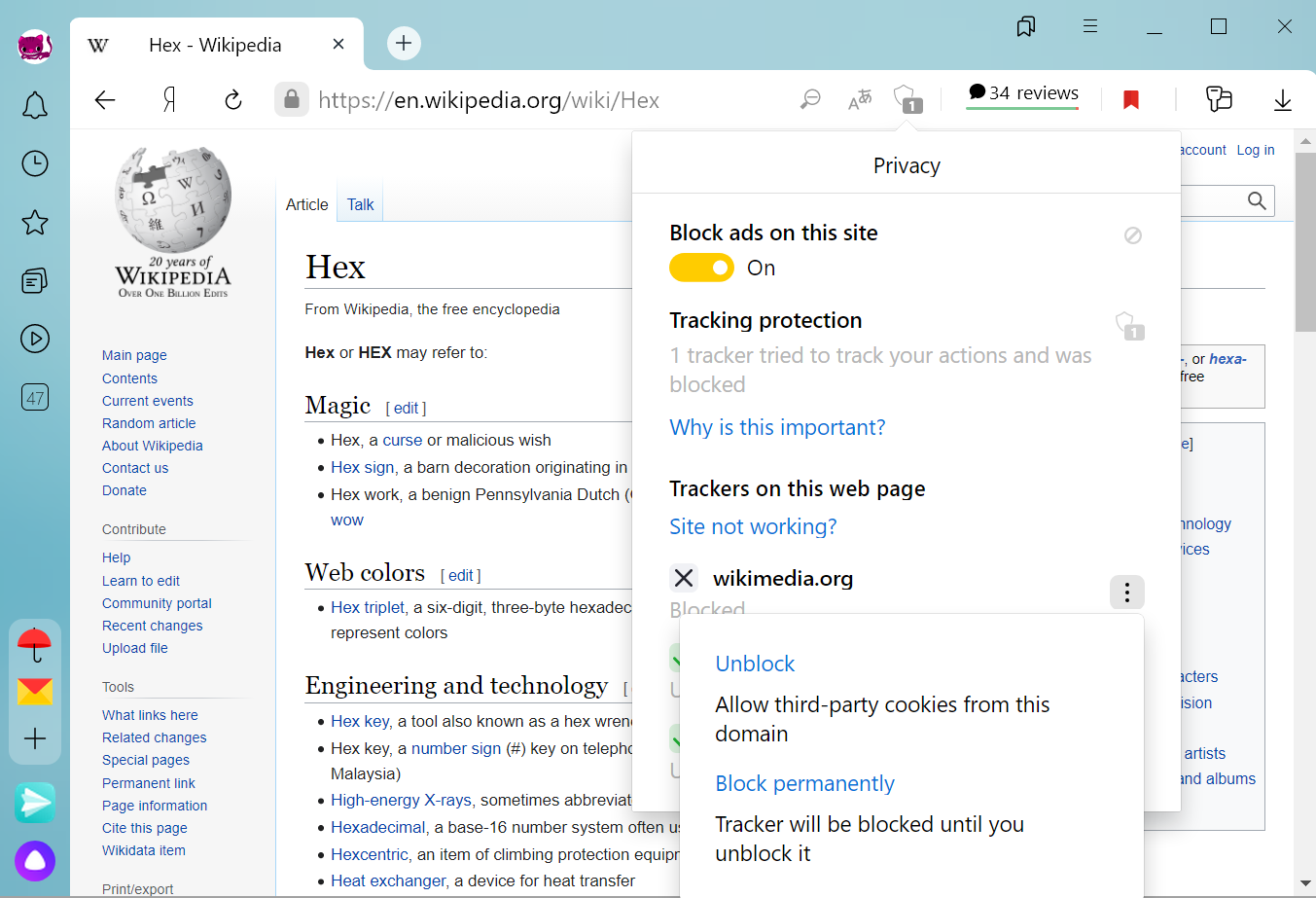The height and width of the screenshot is (898, 1316).
Task: Open the Hex triplet link
Action: click(368, 607)
